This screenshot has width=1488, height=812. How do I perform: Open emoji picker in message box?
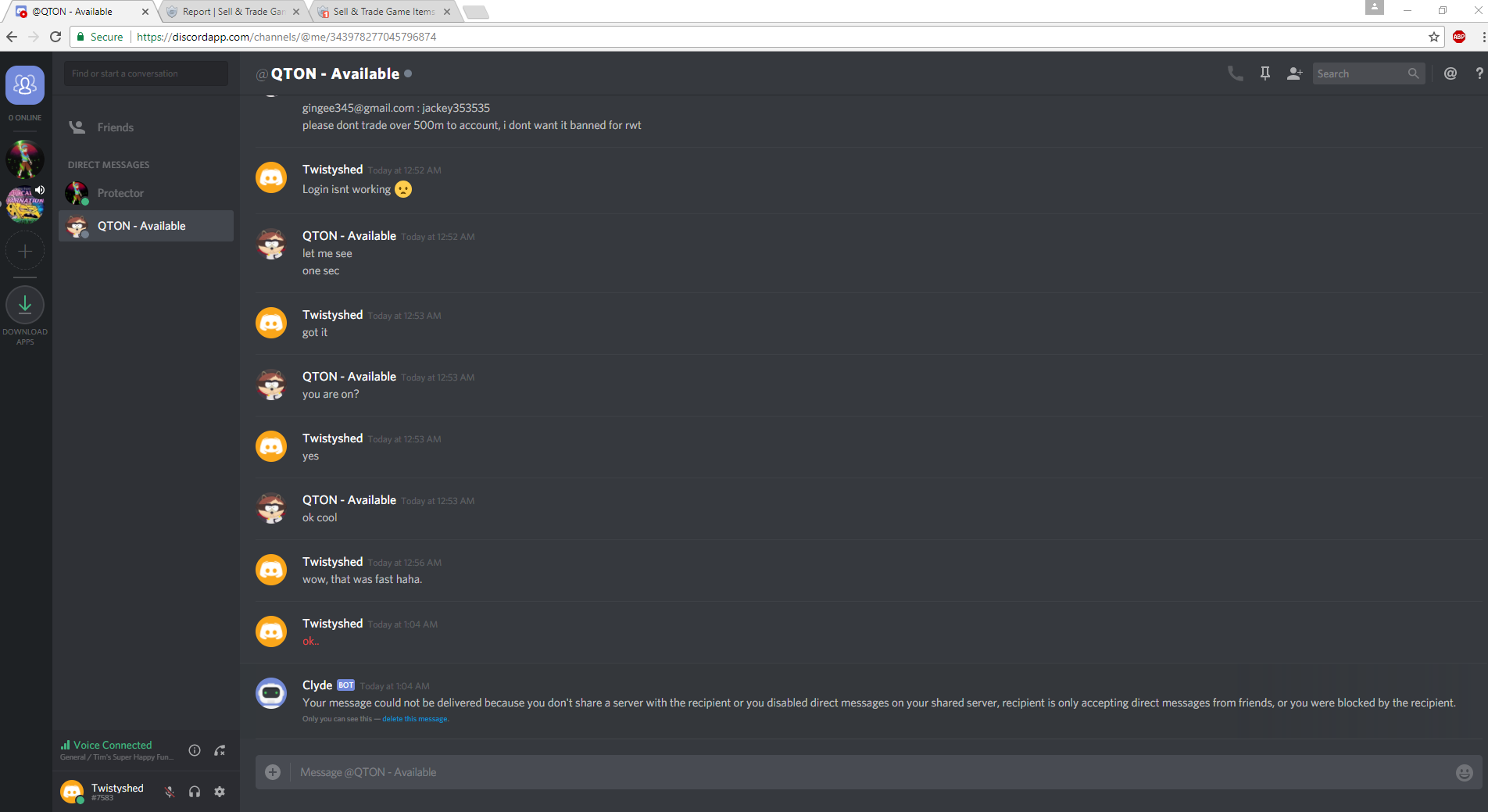[x=1464, y=772]
